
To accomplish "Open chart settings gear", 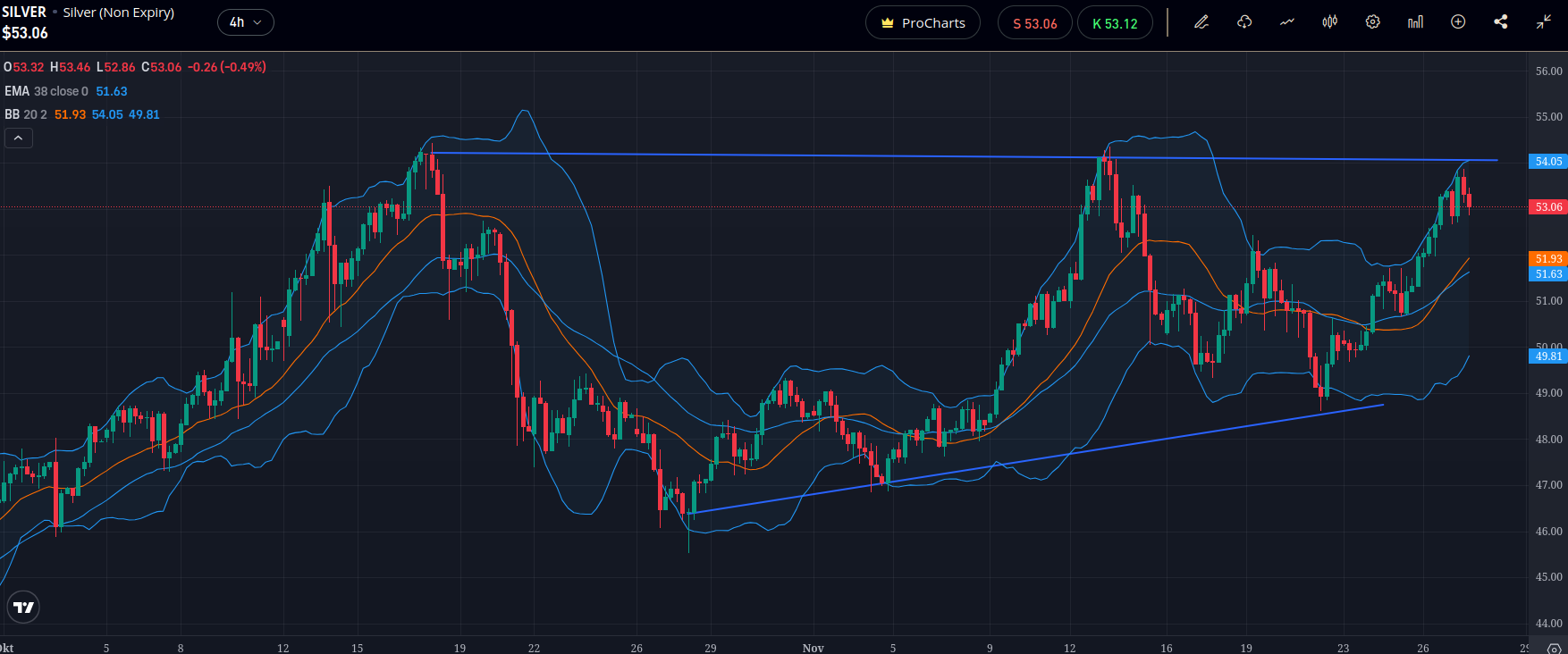I will pos(1373,22).
